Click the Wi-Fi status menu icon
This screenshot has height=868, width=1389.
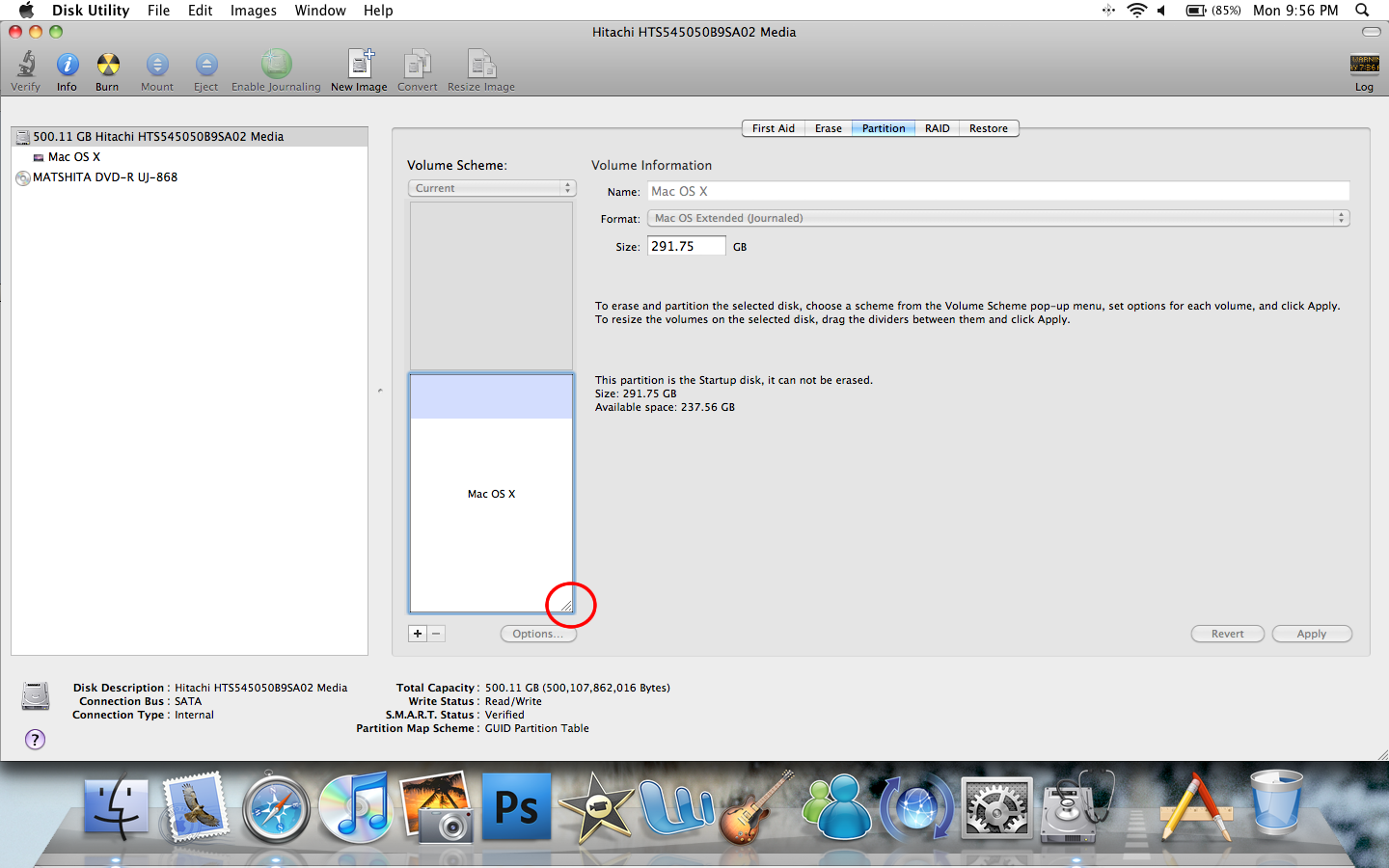click(x=1137, y=10)
